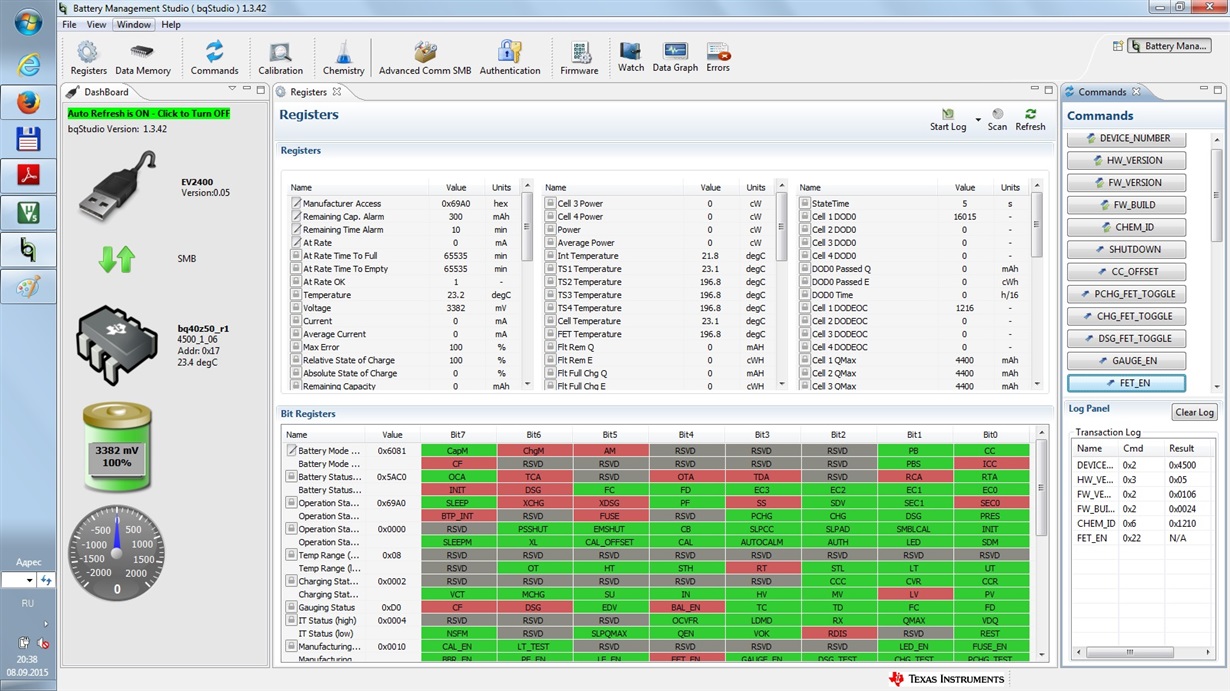Open Advanced Comm SMB
Image resolution: width=1230 pixels, height=691 pixels.
coord(425,58)
